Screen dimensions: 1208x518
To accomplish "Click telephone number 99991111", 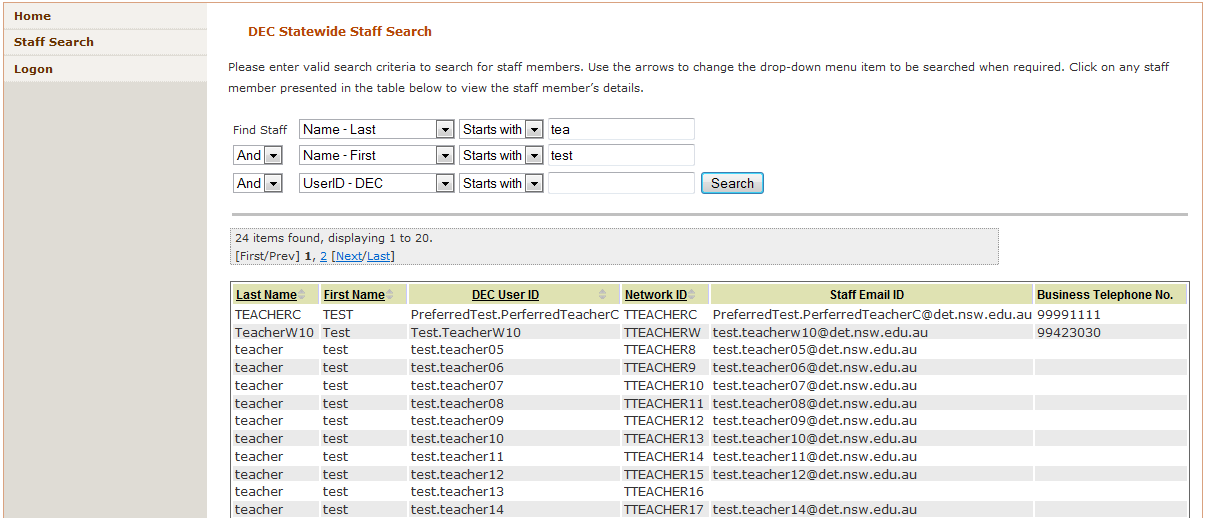I will [x=1069, y=314].
